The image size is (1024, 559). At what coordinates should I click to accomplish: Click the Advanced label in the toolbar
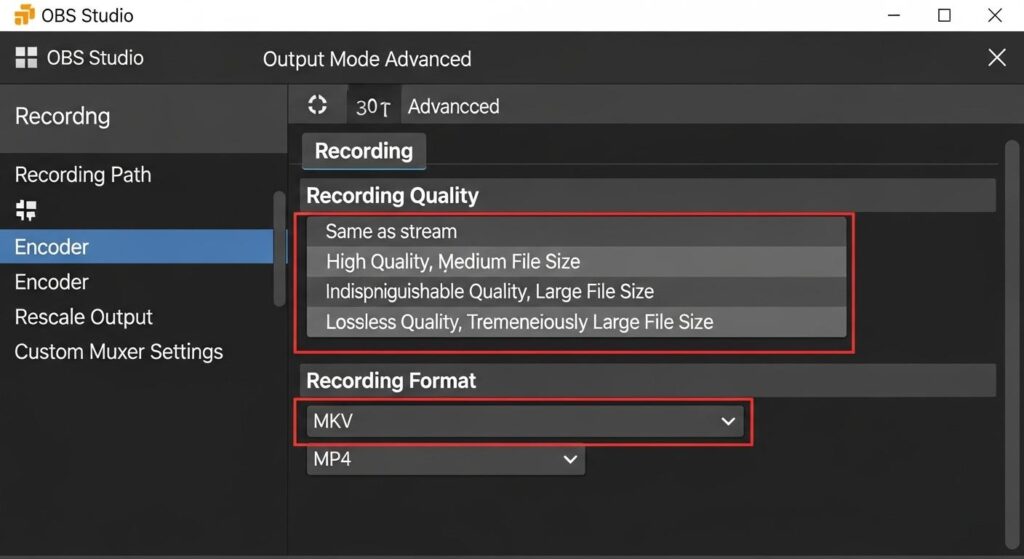(x=453, y=106)
